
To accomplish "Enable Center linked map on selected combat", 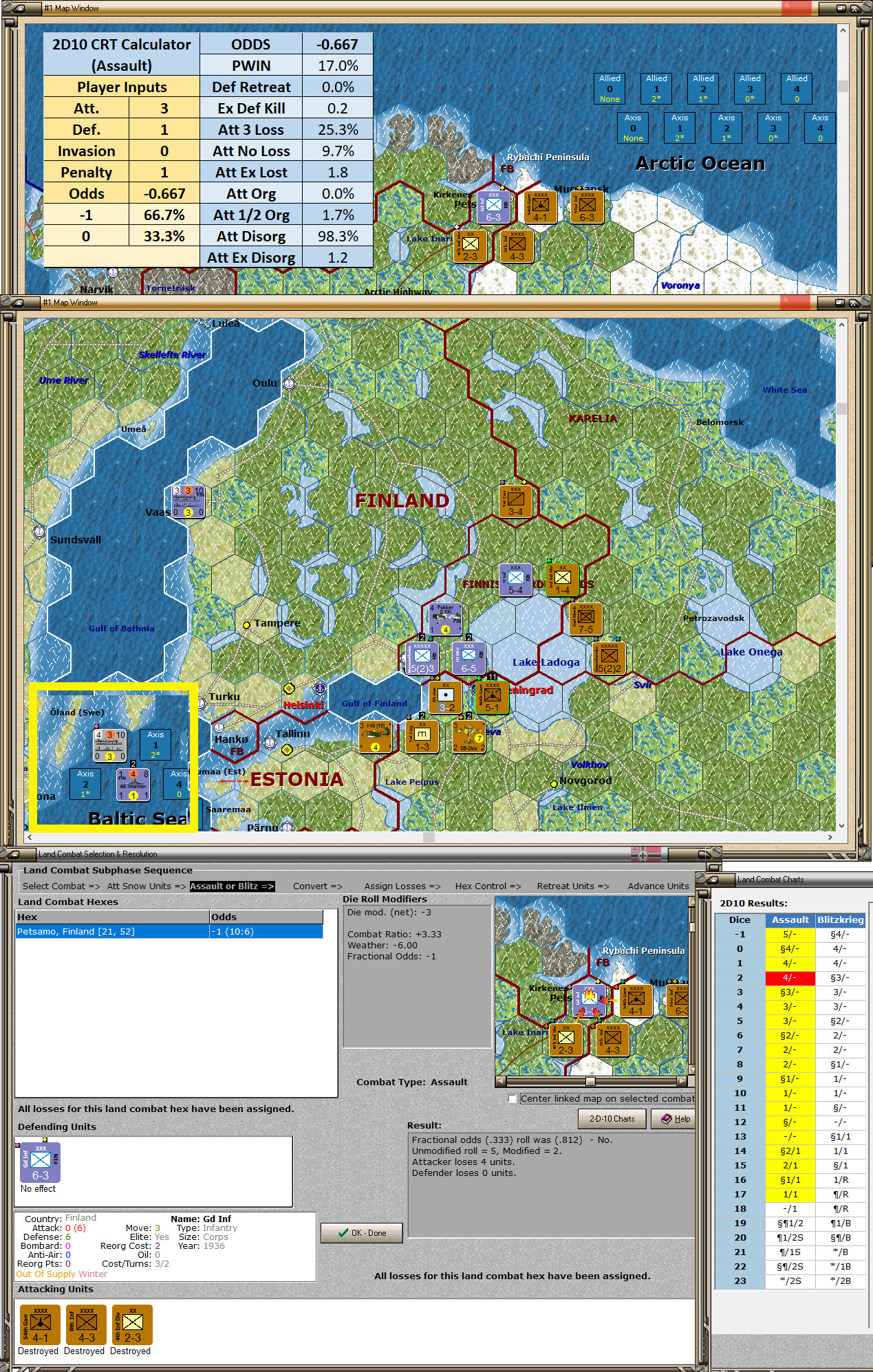I will click(x=512, y=1099).
